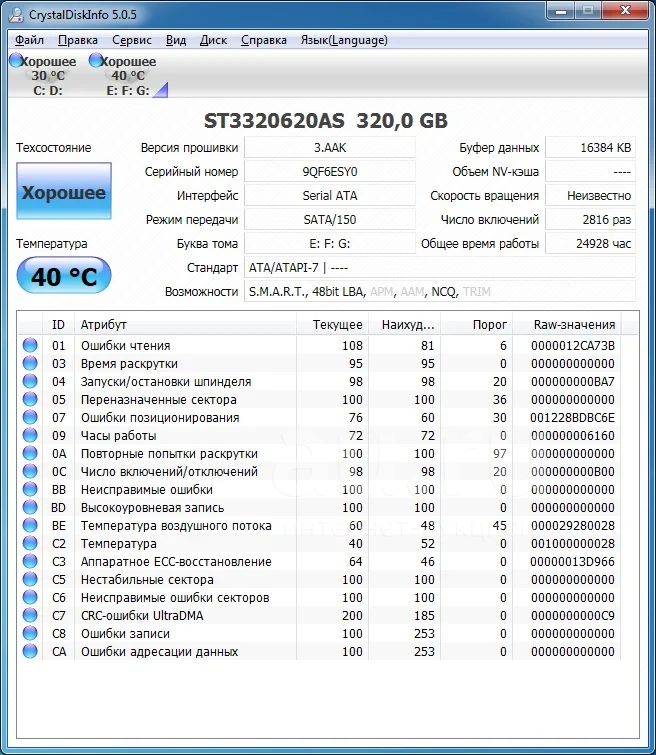Screen dimensions: 656x755
Task: Click the Атрибут column header
Action: [x=185, y=325]
